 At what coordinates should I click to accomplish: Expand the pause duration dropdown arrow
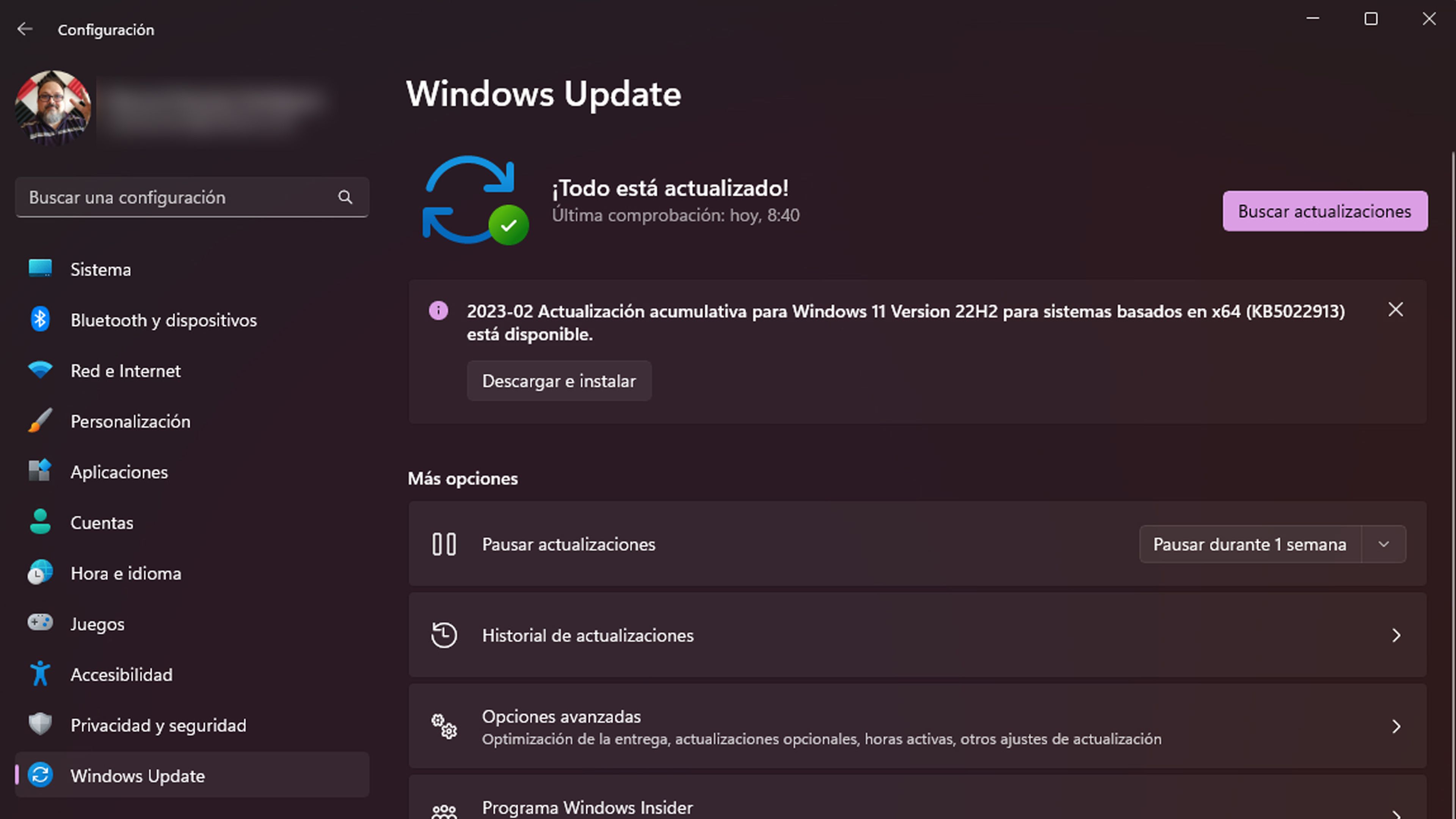(x=1384, y=544)
